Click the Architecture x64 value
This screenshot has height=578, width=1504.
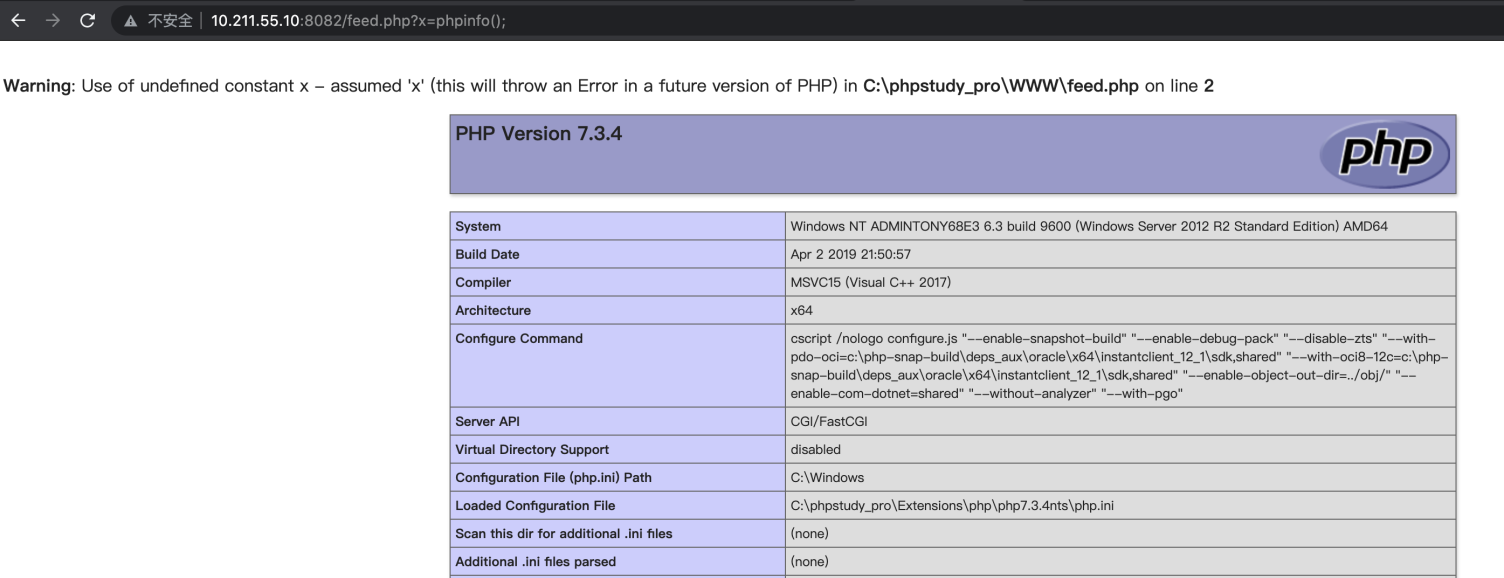tap(802, 311)
